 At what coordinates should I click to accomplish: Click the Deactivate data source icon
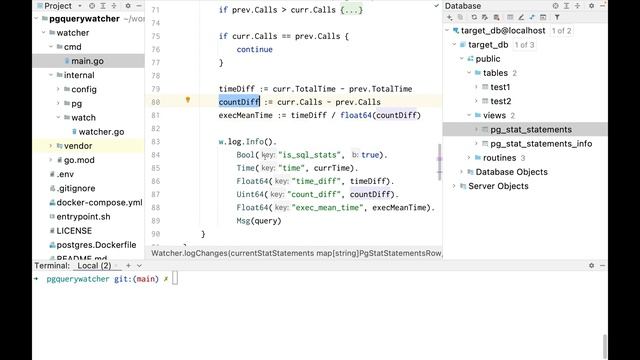[496, 17]
